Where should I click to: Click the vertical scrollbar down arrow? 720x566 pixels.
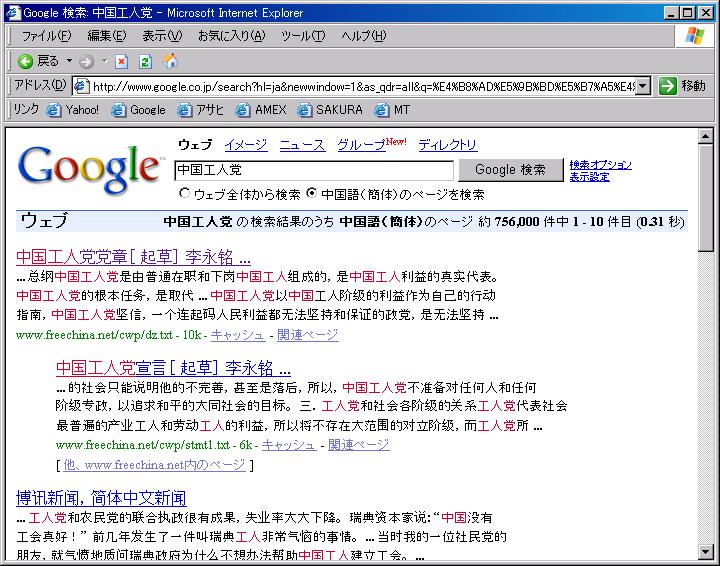pyautogui.click(x=706, y=550)
